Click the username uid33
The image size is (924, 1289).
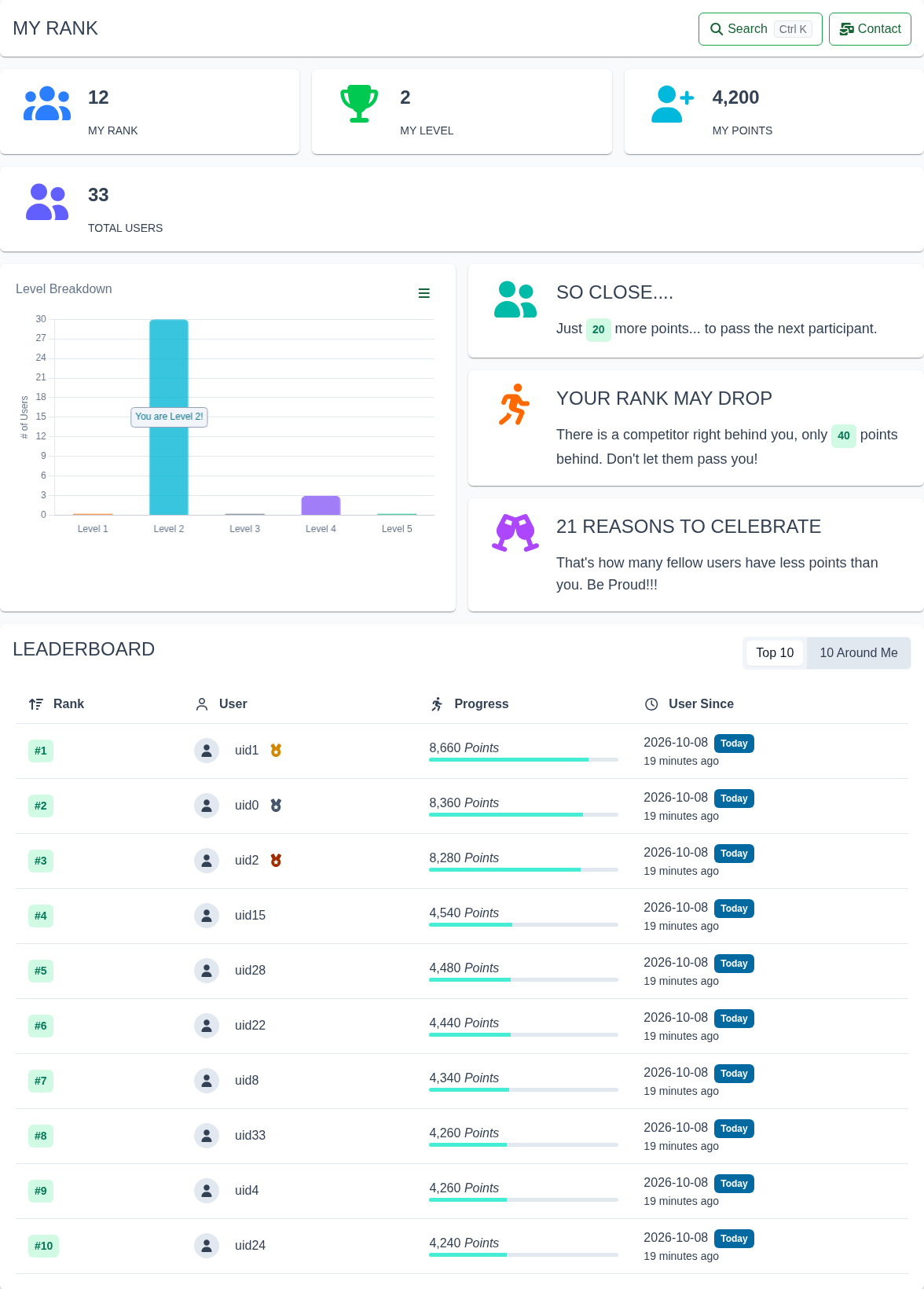click(250, 1136)
